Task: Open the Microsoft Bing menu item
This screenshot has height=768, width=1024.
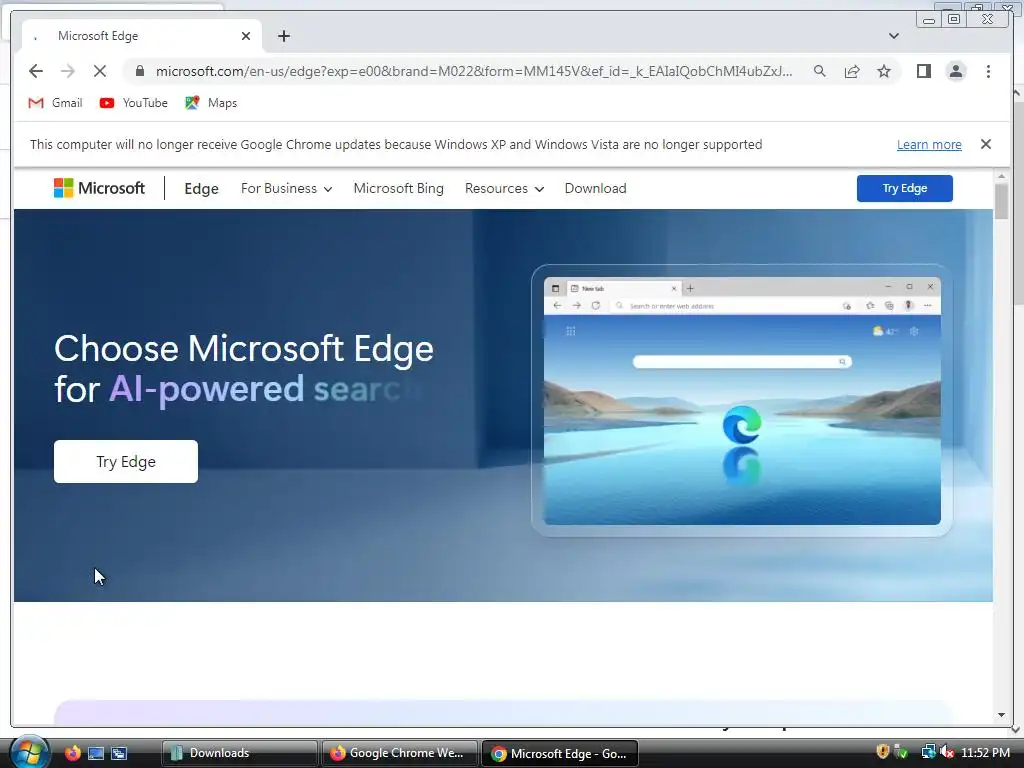Action: (398, 188)
